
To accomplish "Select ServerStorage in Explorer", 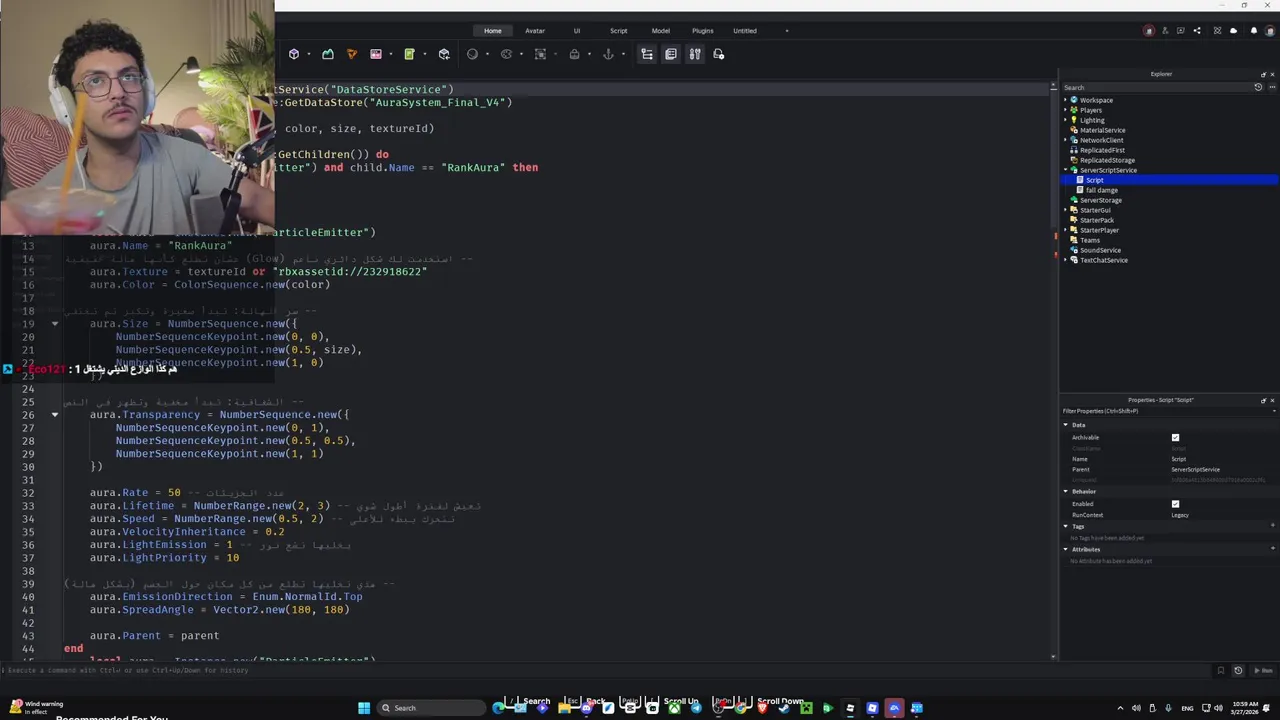I will [x=1100, y=200].
